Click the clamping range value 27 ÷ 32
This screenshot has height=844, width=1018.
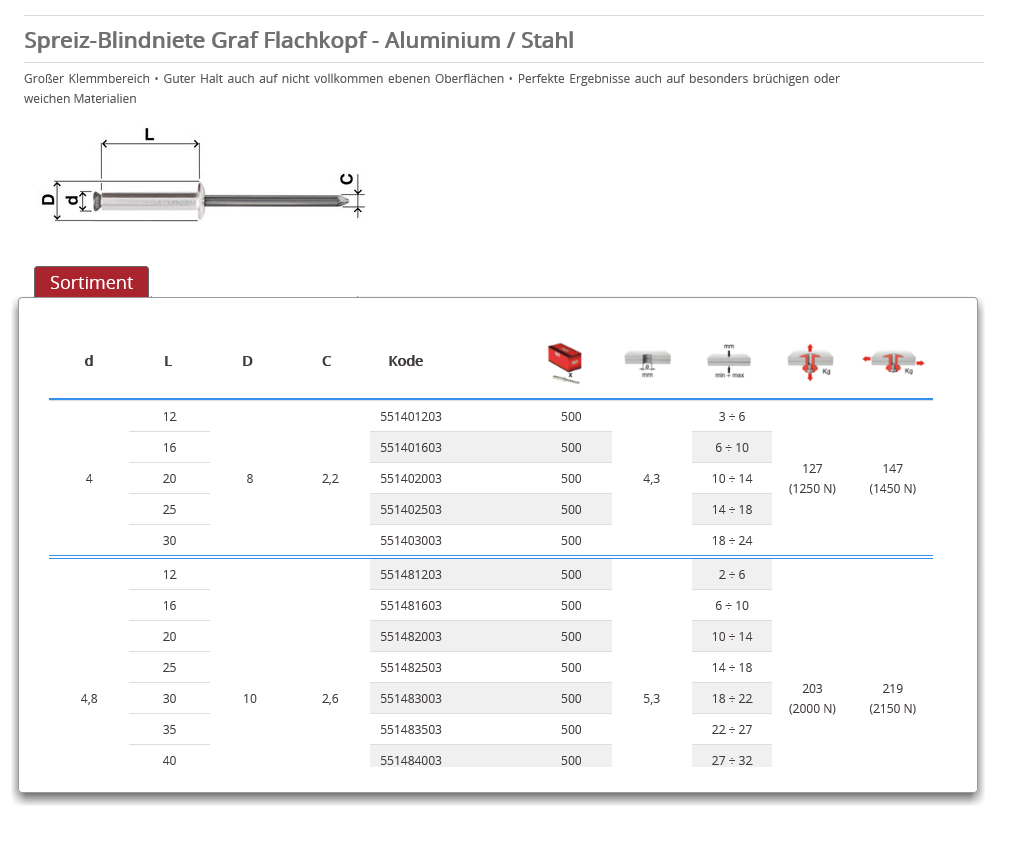coord(732,760)
